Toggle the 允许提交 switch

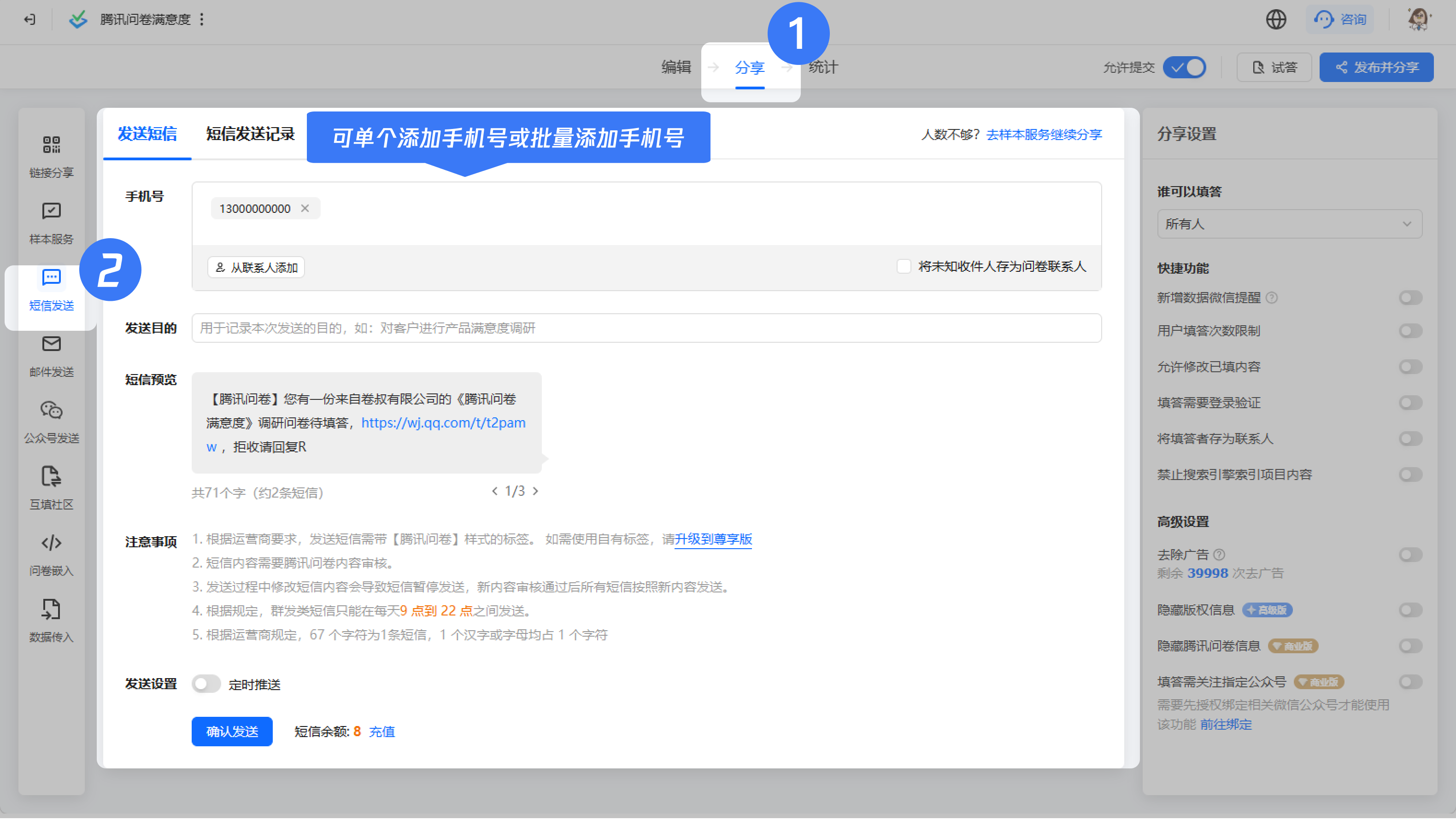click(x=1184, y=67)
